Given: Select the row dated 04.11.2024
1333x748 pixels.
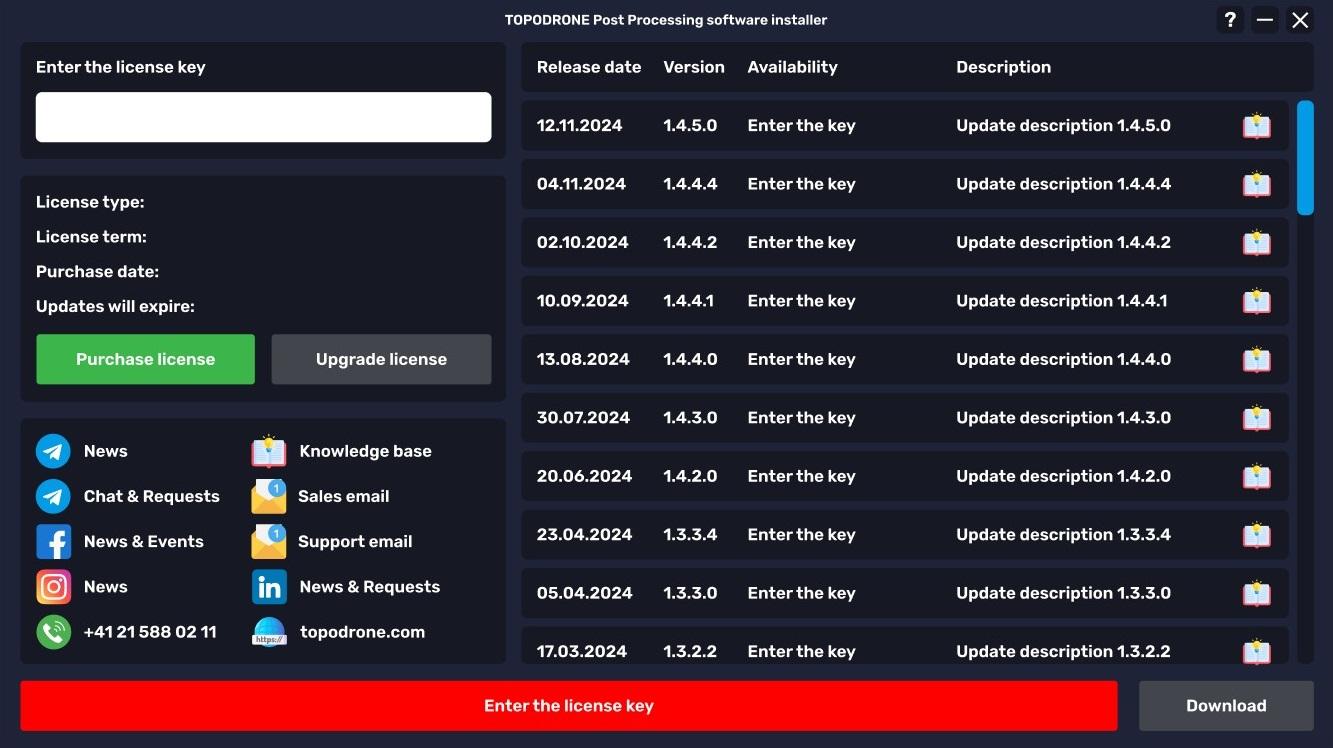Looking at the screenshot, I should (905, 184).
